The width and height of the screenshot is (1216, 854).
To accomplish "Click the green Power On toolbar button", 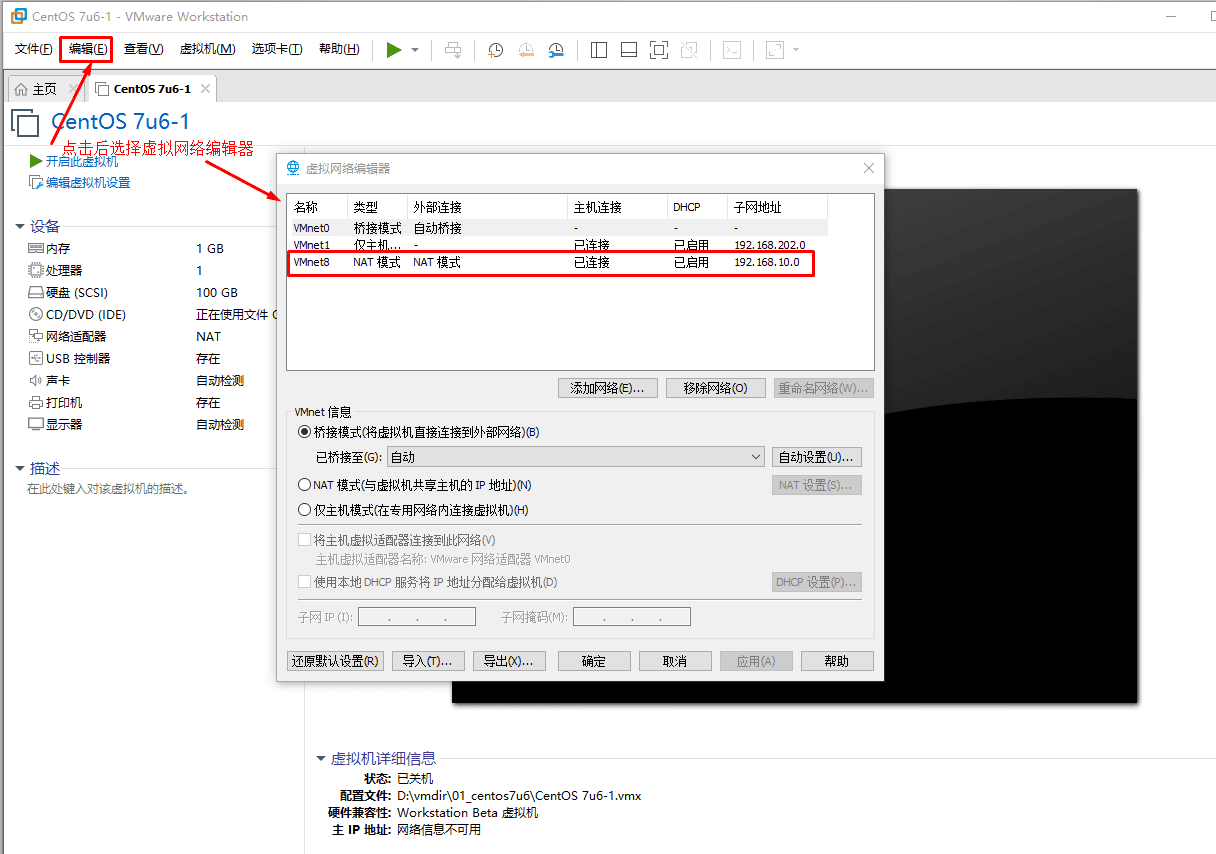I will 394,50.
